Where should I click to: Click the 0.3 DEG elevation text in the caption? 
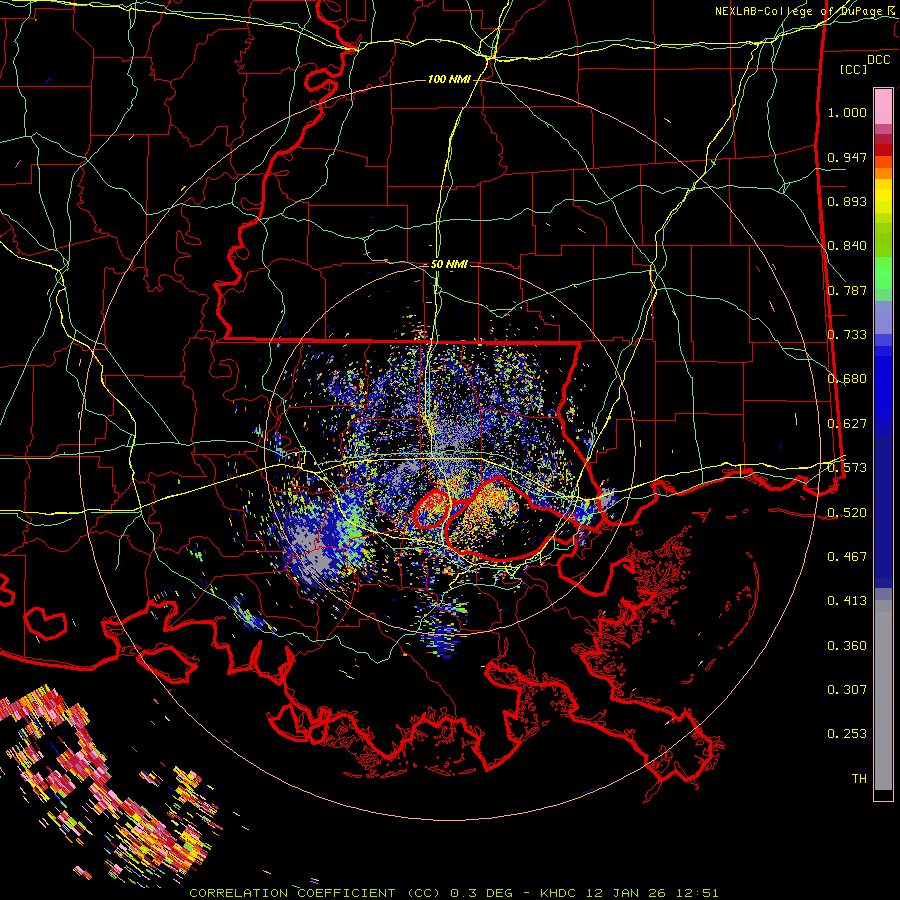tap(482, 893)
